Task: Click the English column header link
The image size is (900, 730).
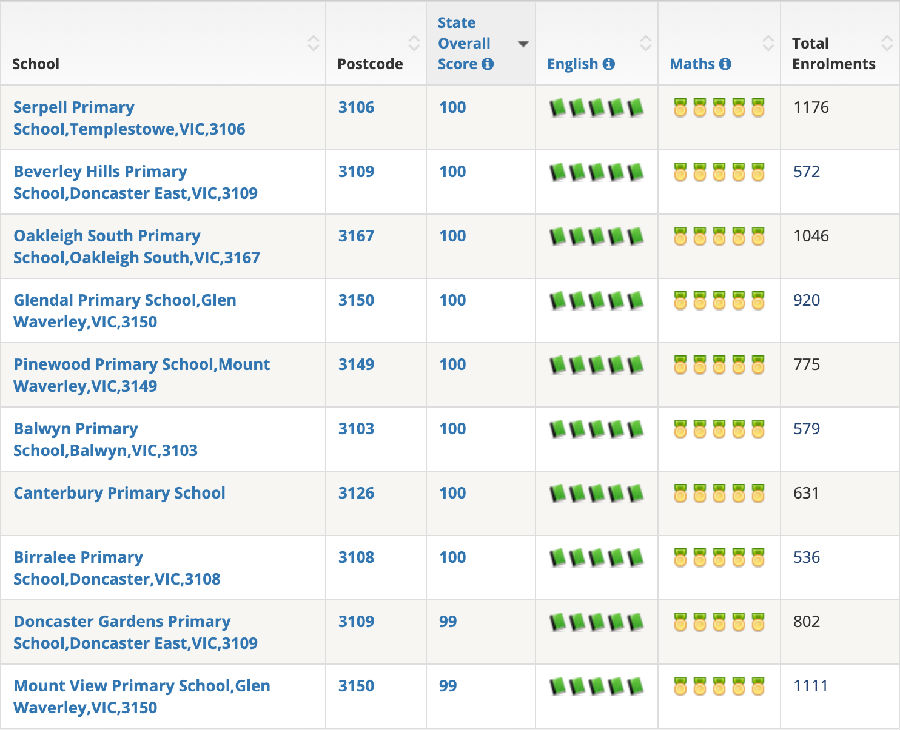Action: click(x=572, y=64)
